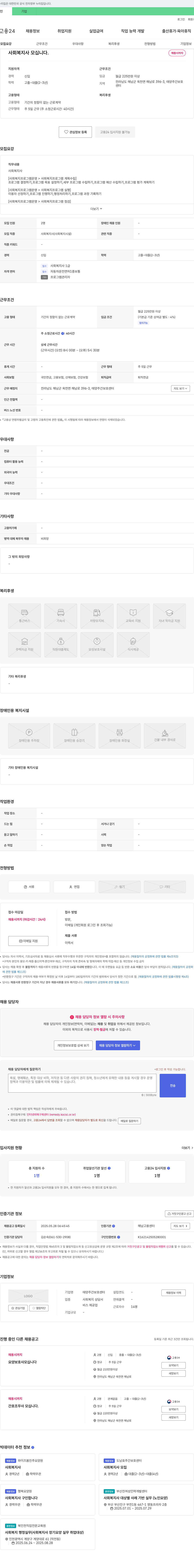Jump to the 근무조건 section tab
The image size is (194, 1568).
pos(41,44)
